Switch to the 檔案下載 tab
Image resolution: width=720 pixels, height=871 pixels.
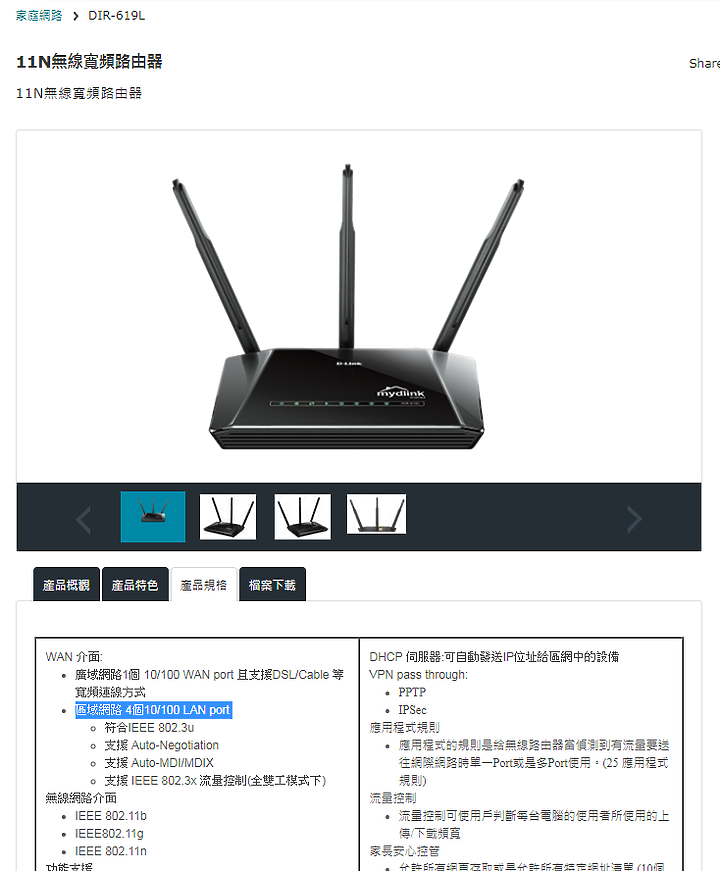(272, 584)
